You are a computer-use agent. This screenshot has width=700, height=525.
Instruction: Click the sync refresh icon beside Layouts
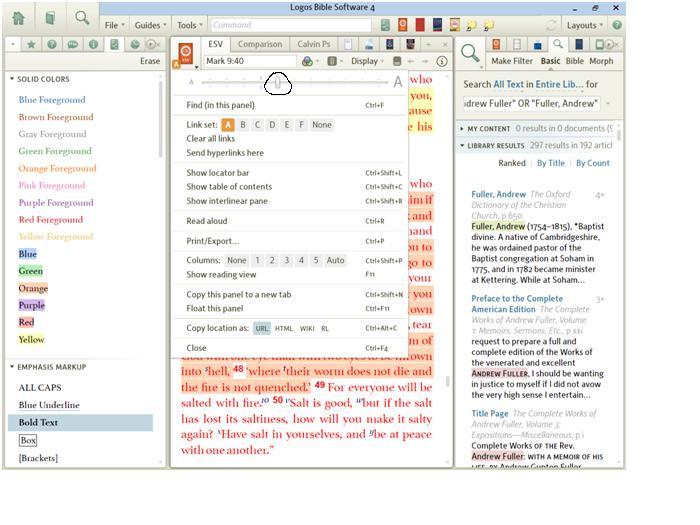(x=552, y=25)
